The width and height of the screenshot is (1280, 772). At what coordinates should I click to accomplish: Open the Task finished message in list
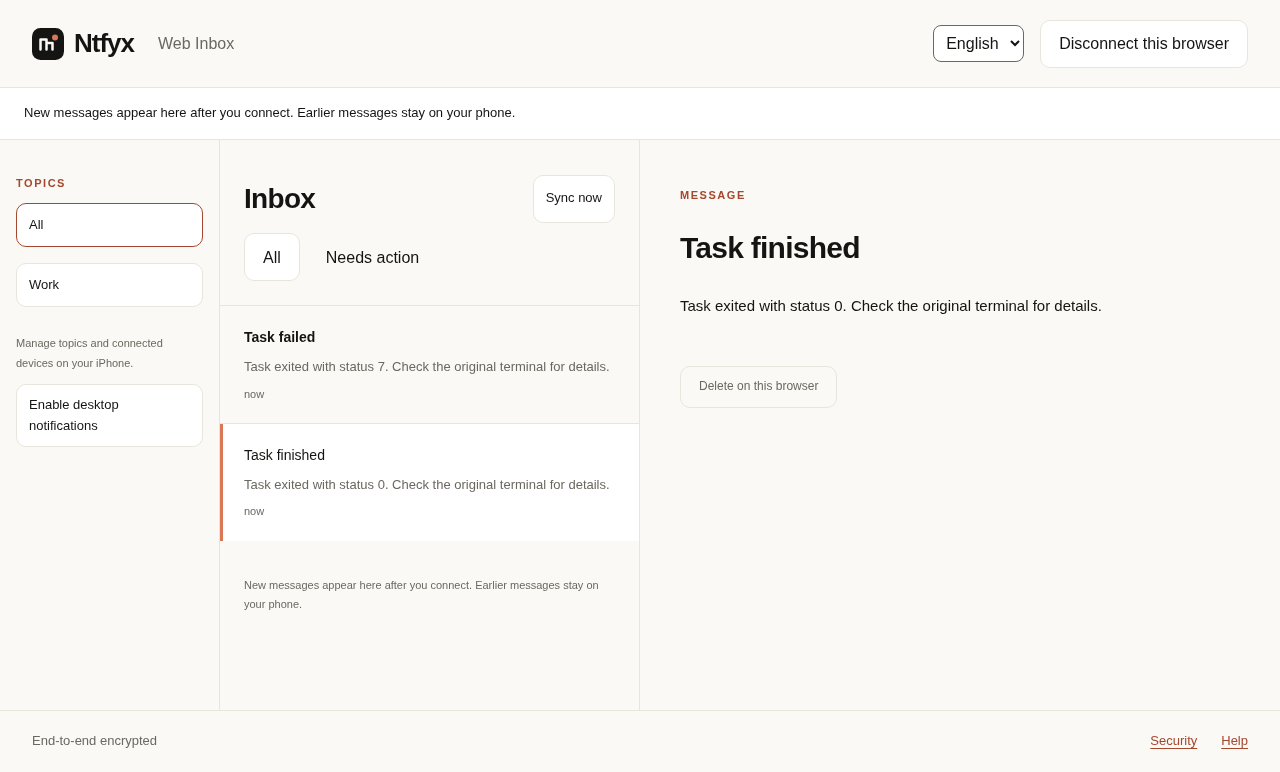[x=429, y=482]
